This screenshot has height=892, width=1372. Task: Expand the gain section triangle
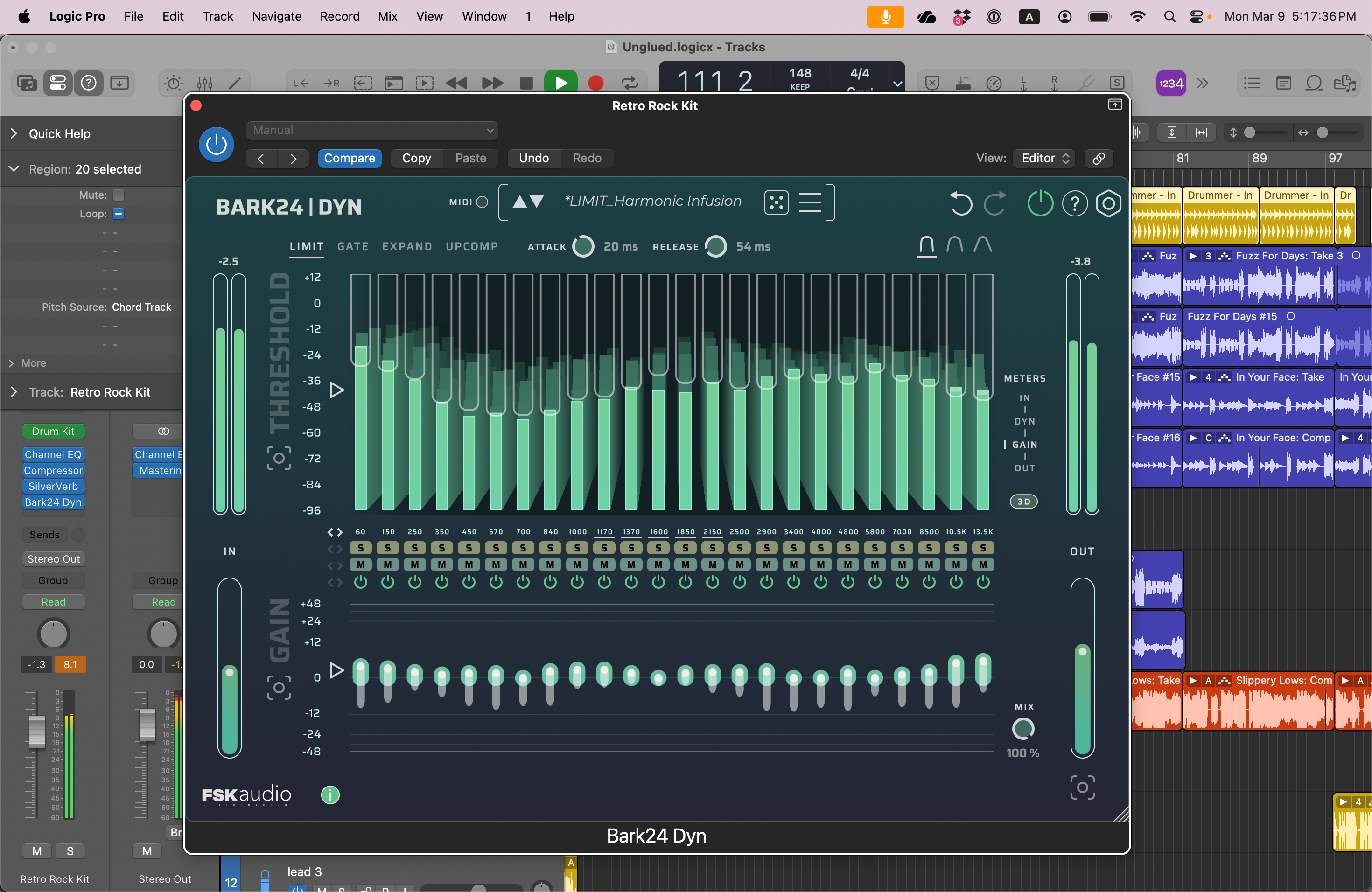(x=336, y=670)
